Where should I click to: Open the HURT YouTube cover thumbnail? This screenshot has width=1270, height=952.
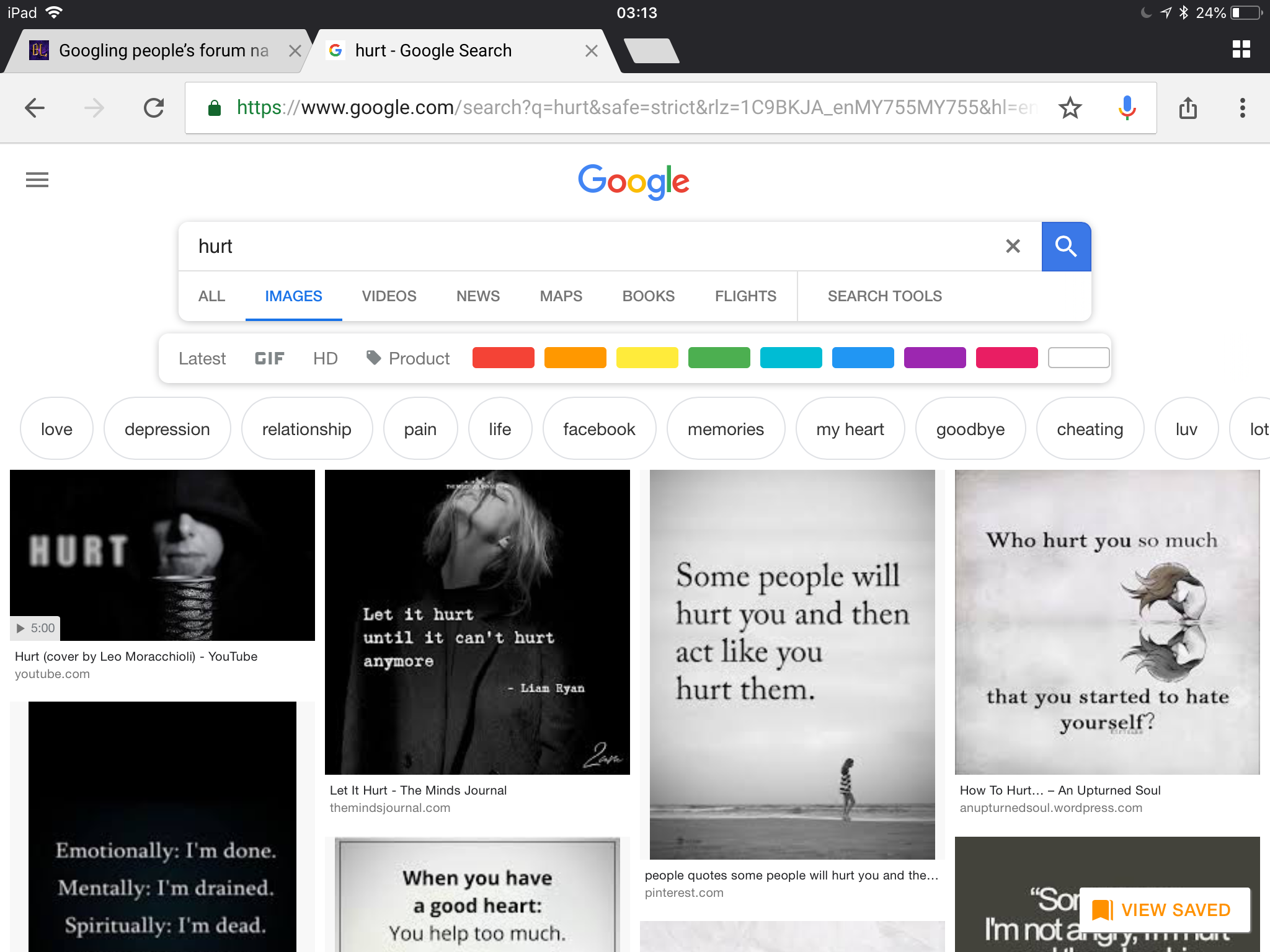coord(162,555)
